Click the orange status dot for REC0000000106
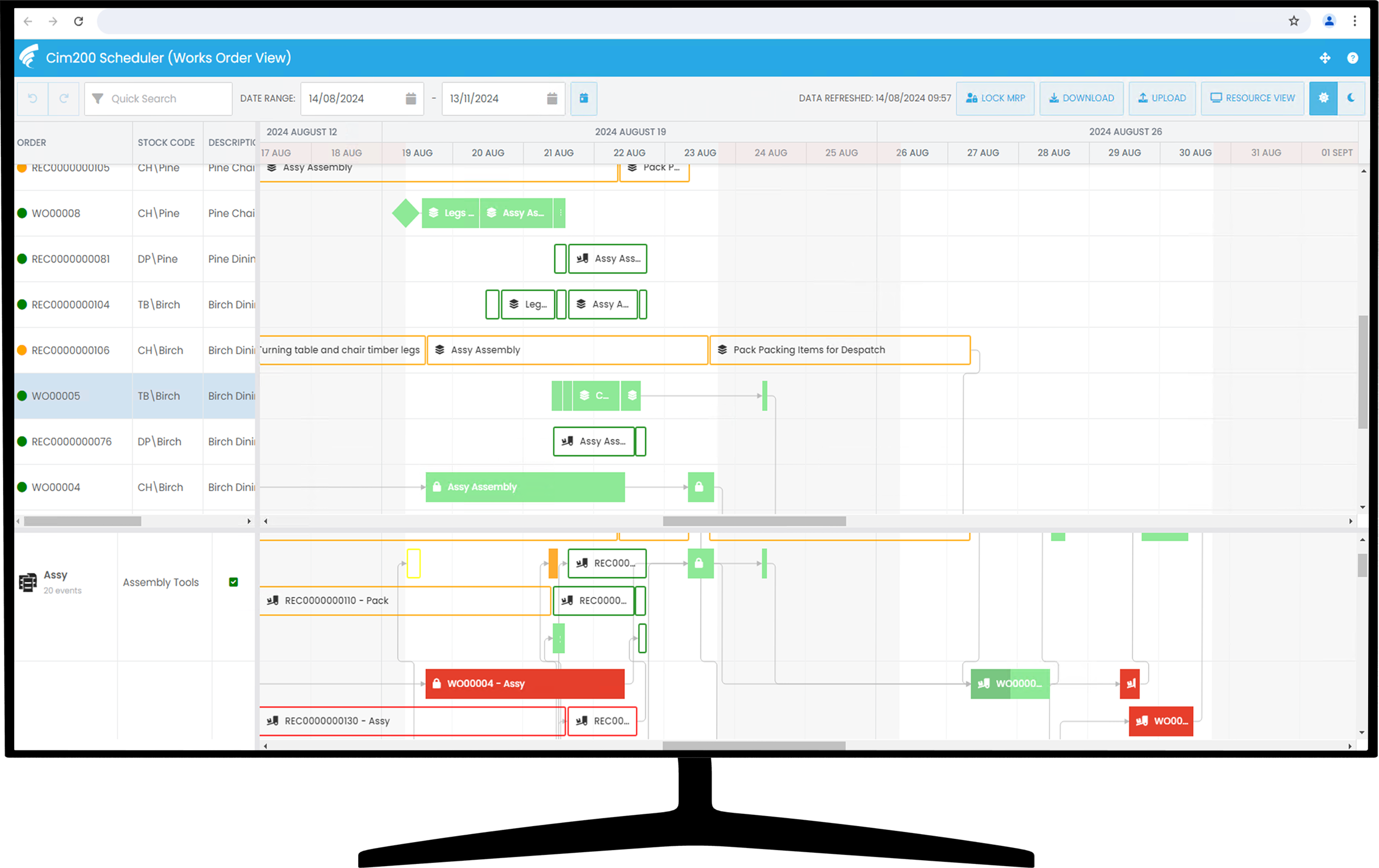Viewport: 1379px width, 868px height. click(21, 350)
